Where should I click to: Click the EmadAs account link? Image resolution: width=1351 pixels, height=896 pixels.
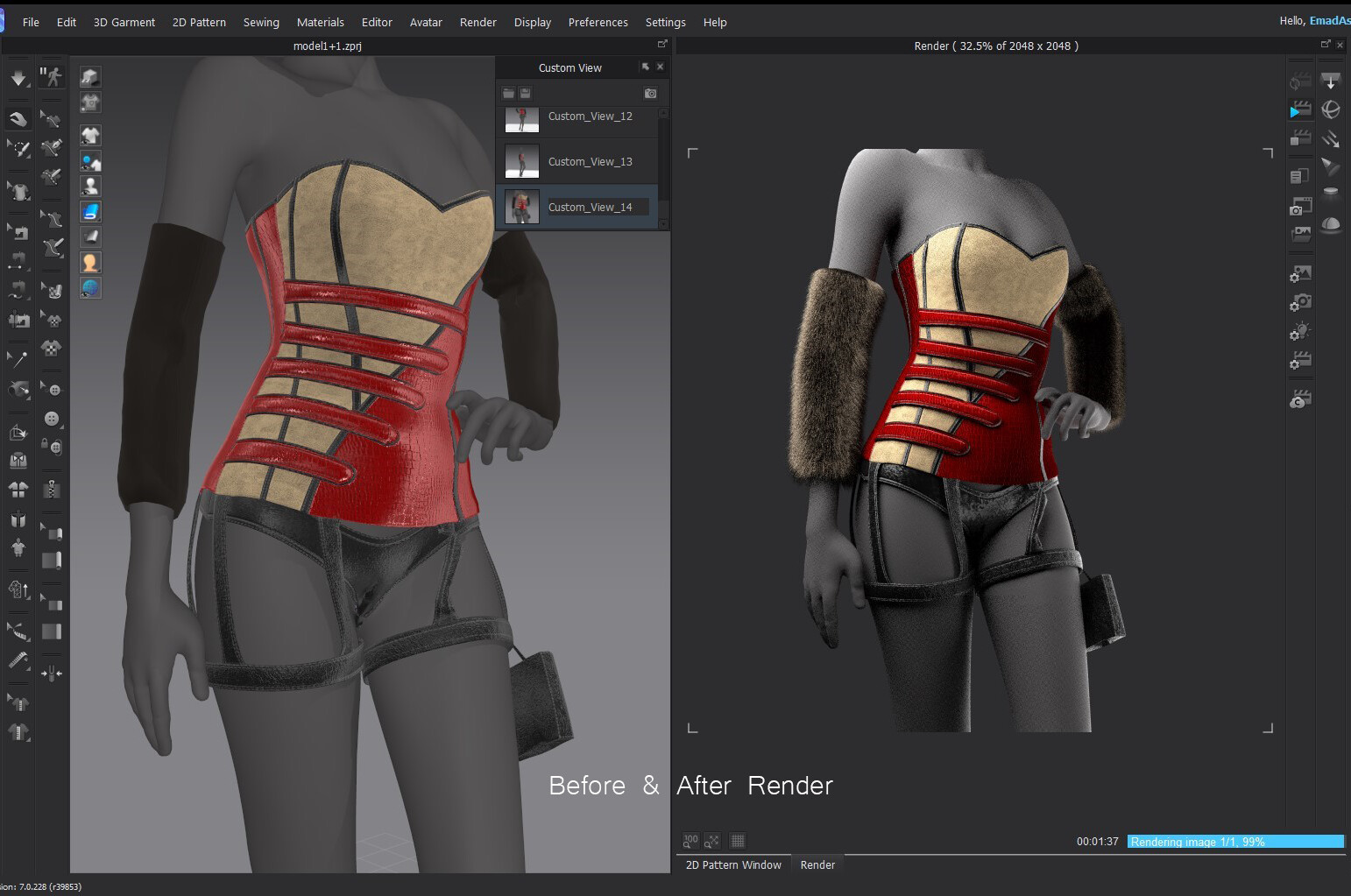coord(1329,20)
